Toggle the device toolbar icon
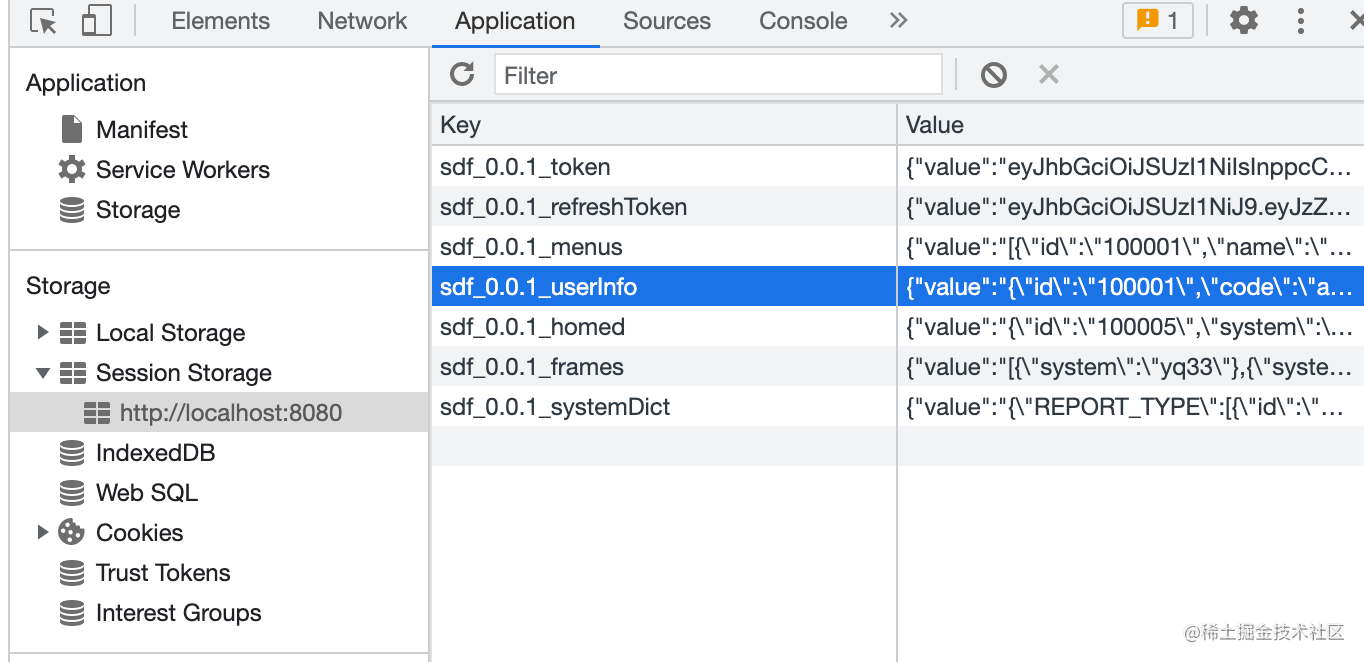The image size is (1364, 662). point(96,21)
